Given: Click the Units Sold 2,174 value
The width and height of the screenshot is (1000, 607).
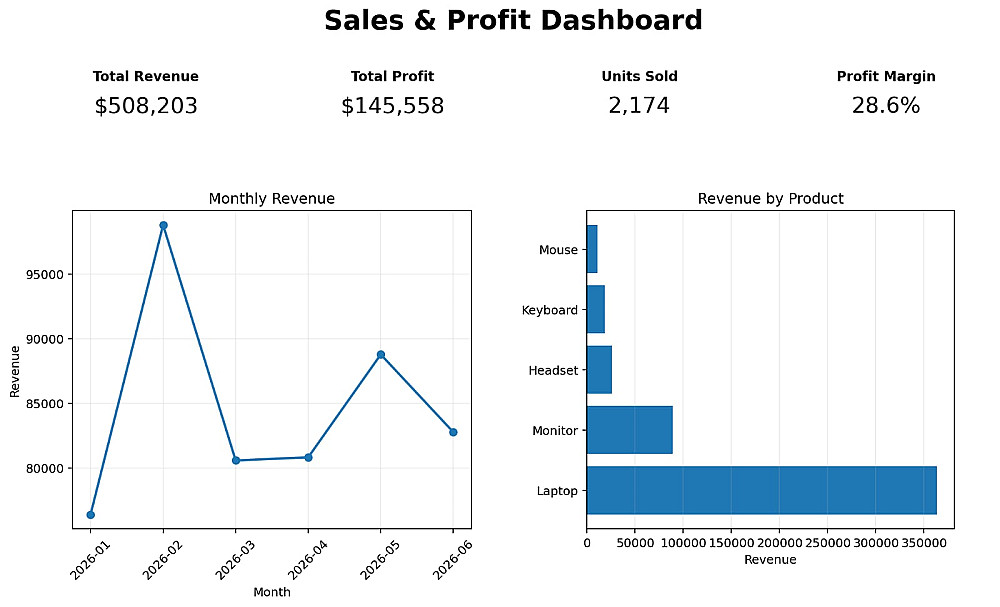Looking at the screenshot, I should pos(639,106).
